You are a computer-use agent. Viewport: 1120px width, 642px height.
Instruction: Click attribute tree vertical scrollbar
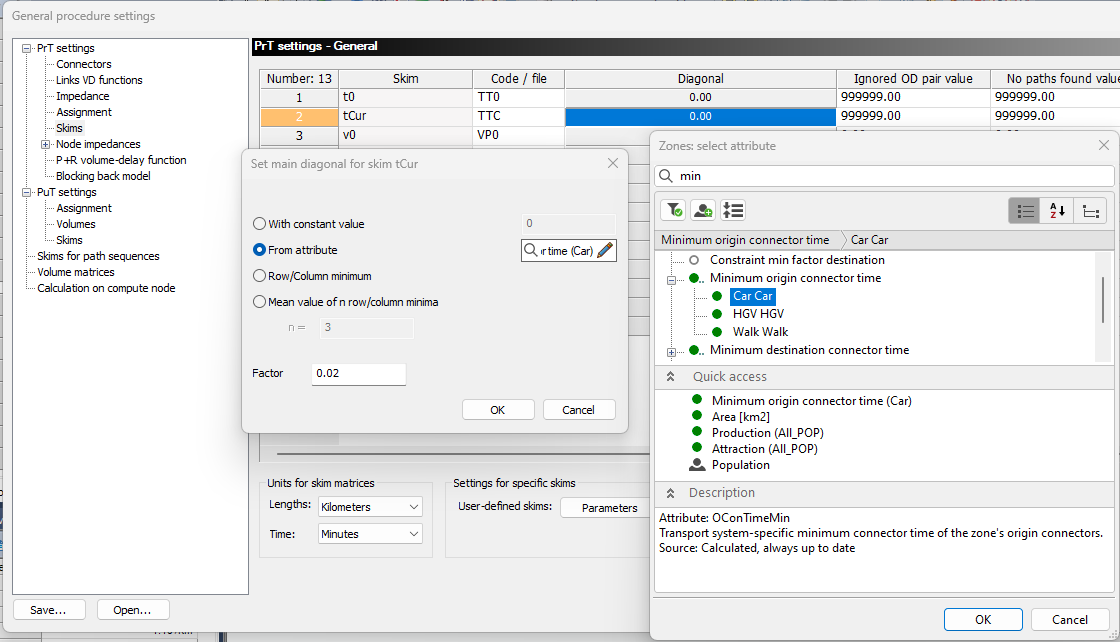tap(1103, 300)
